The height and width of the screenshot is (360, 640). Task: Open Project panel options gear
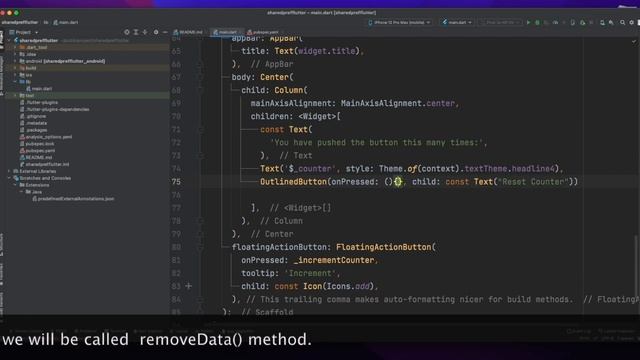click(156, 32)
